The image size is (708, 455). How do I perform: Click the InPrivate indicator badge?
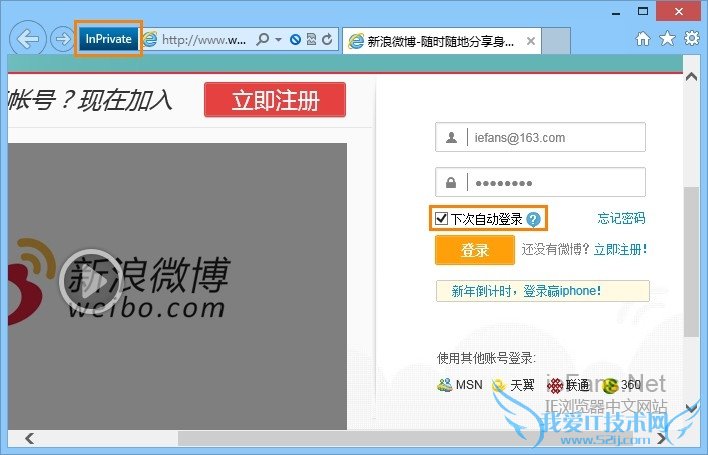108,39
